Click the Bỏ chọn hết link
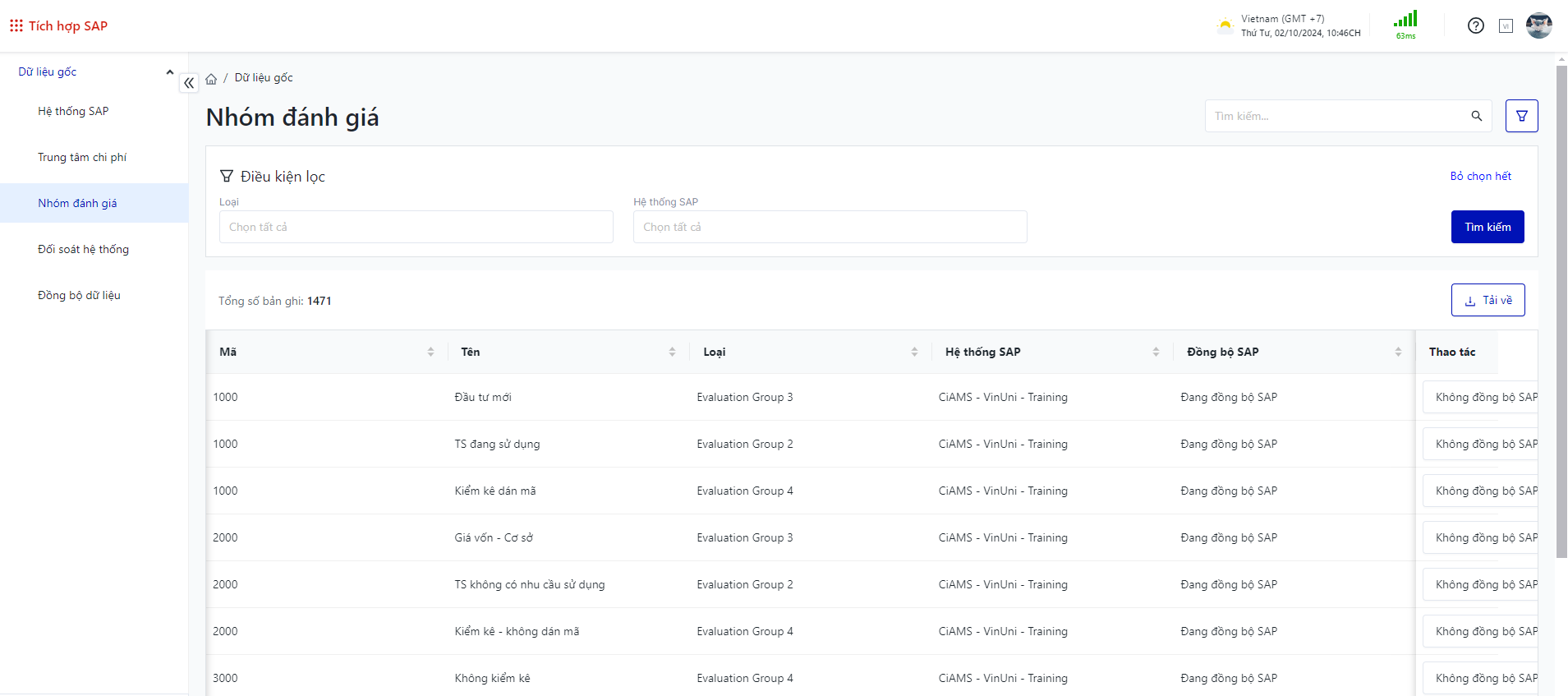This screenshot has height=696, width=1568. (x=1480, y=176)
